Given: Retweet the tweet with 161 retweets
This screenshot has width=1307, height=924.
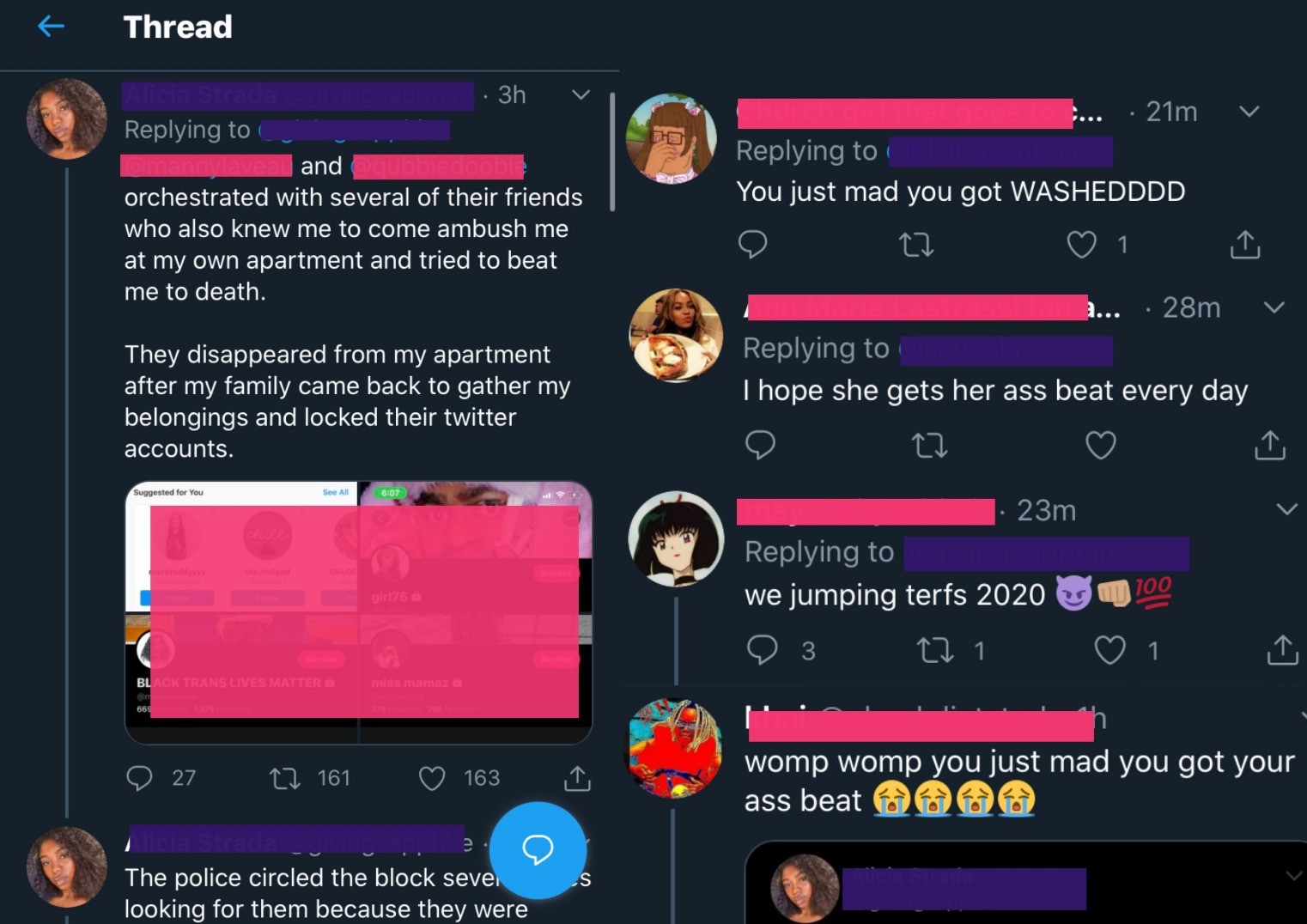Looking at the screenshot, I should pyautogui.click(x=284, y=779).
